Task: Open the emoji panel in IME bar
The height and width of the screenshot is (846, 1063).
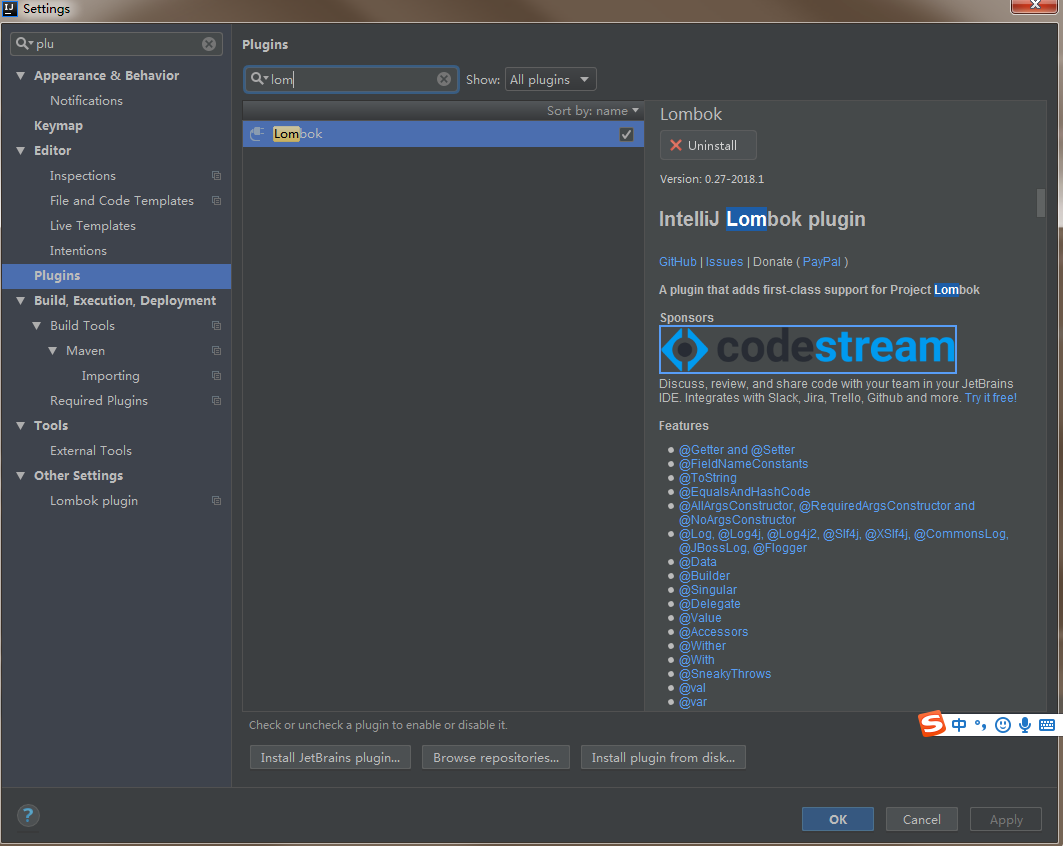Action: point(1003,725)
